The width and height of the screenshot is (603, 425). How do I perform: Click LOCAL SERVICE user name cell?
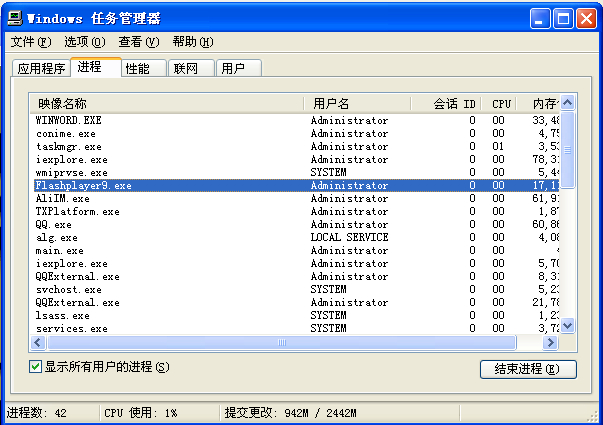click(349, 237)
